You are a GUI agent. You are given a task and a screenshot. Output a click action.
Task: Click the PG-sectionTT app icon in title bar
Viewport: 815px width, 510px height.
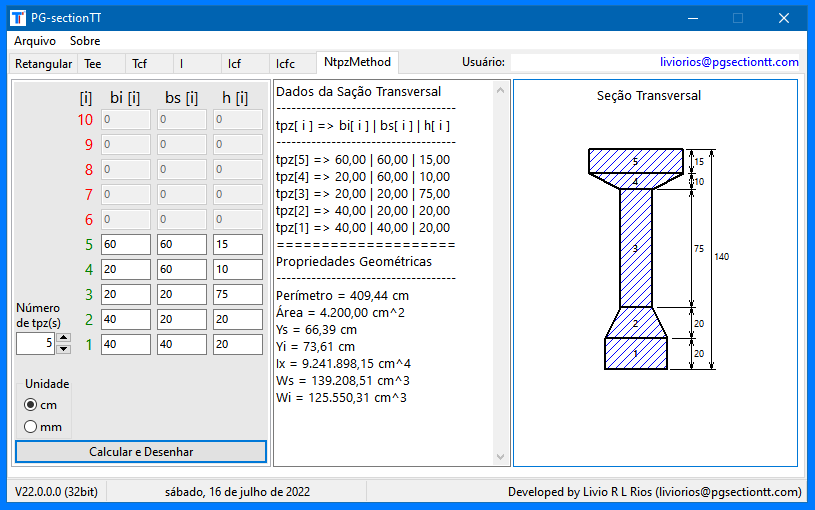click(18, 18)
